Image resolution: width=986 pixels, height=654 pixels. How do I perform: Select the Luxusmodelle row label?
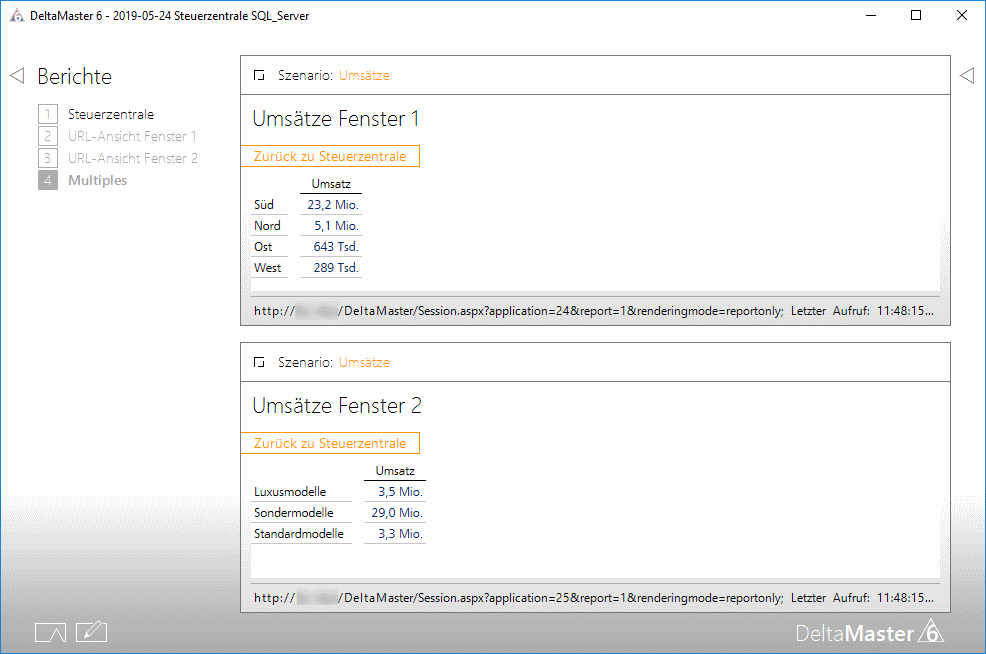(290, 492)
